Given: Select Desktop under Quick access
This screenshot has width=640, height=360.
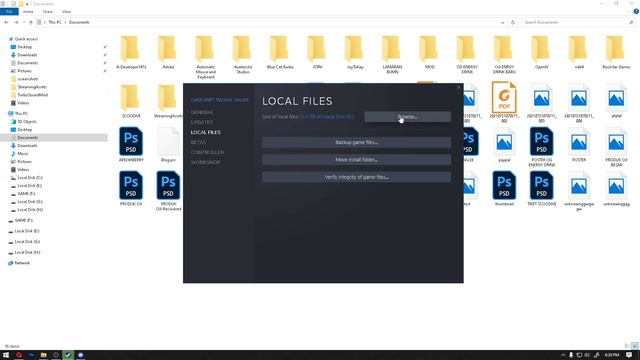Looking at the screenshot, I should tap(24, 47).
